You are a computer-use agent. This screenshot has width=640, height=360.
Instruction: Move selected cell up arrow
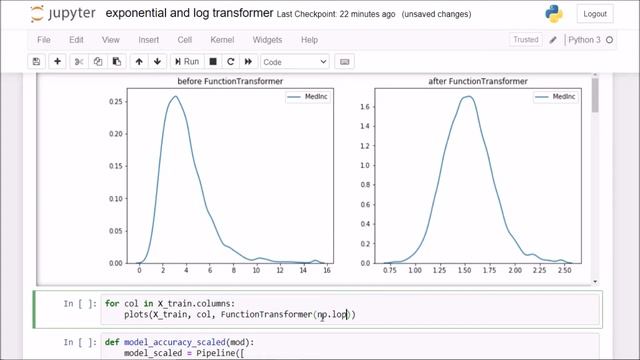[x=139, y=62]
